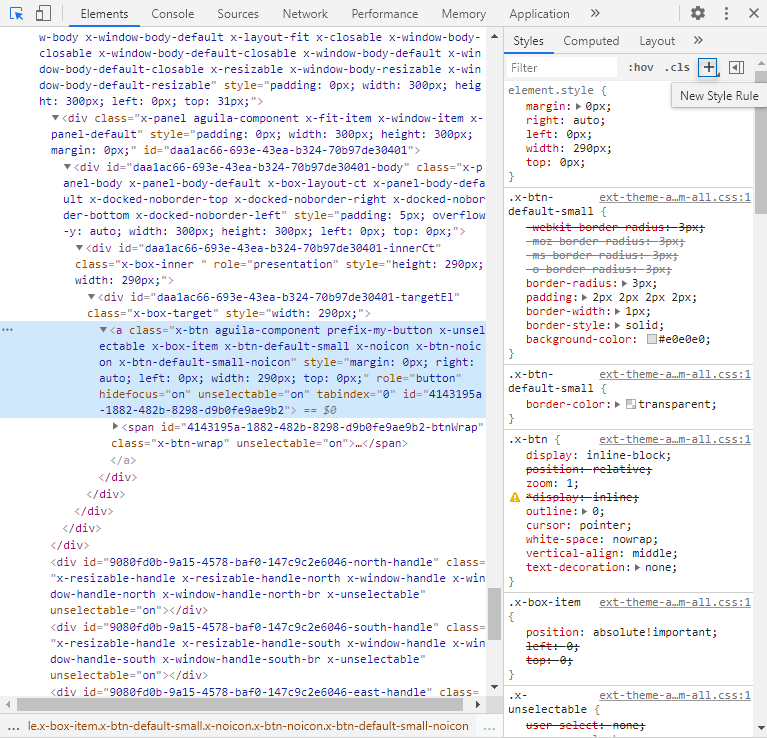Click the cursor: pointer value
Viewport: 767px width, 738px height.
tap(605, 526)
